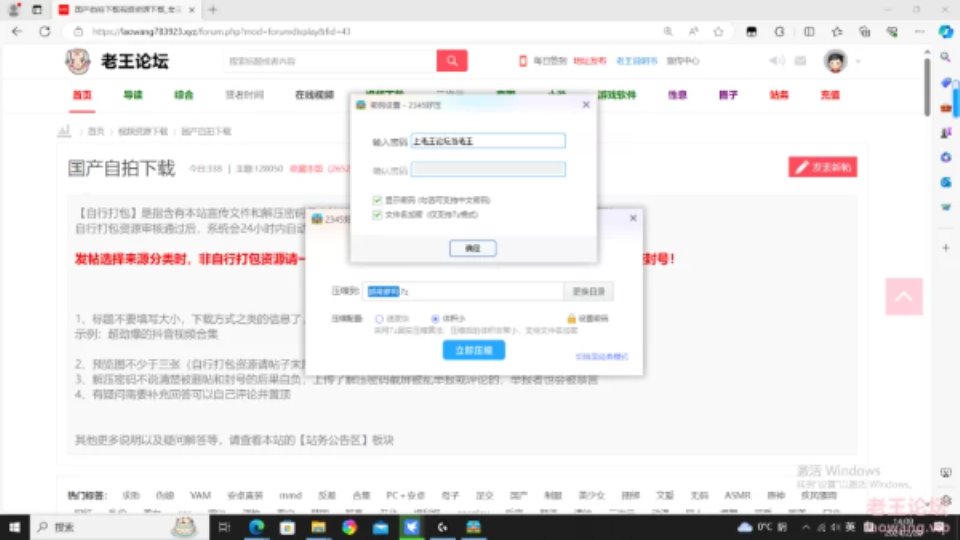Open the 站务 navigation tab

coord(779,95)
